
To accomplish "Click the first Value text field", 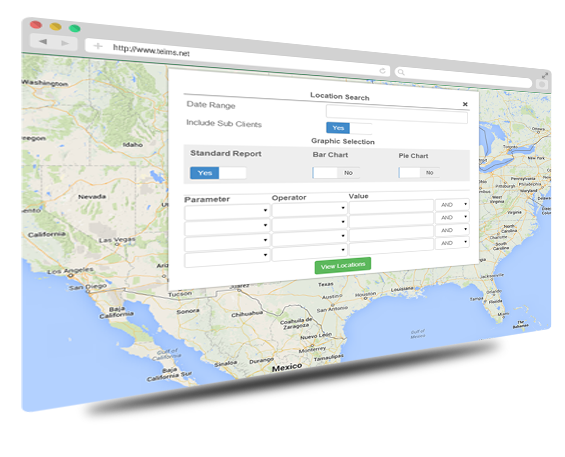I will point(391,207).
